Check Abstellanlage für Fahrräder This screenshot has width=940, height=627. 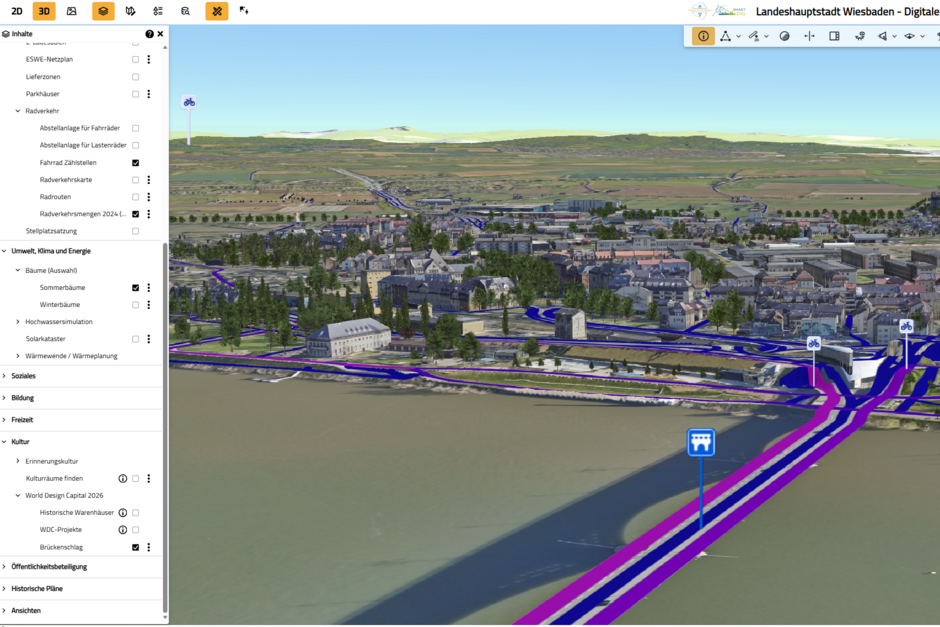coord(135,128)
